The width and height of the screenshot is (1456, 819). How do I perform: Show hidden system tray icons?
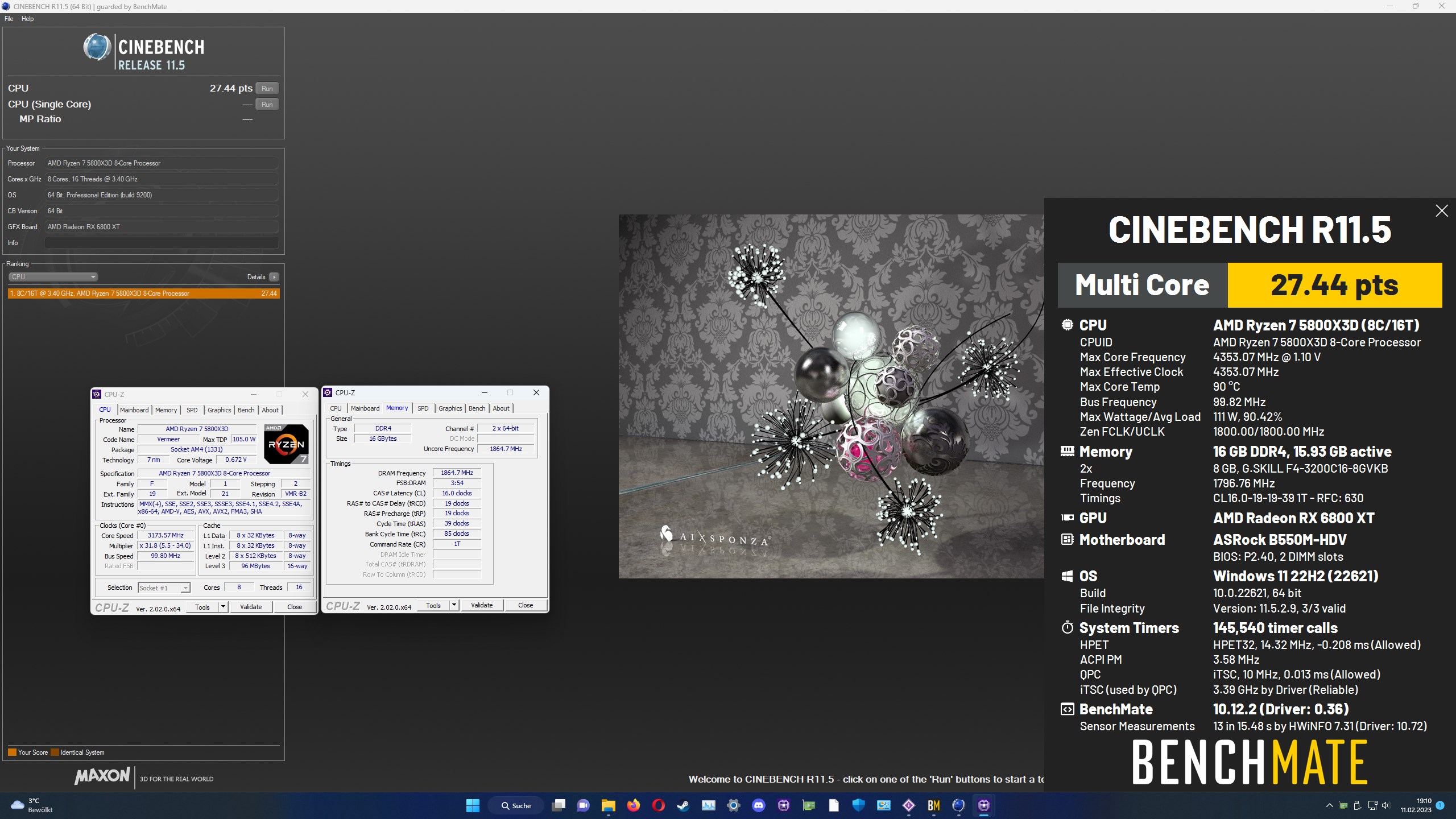click(1329, 805)
